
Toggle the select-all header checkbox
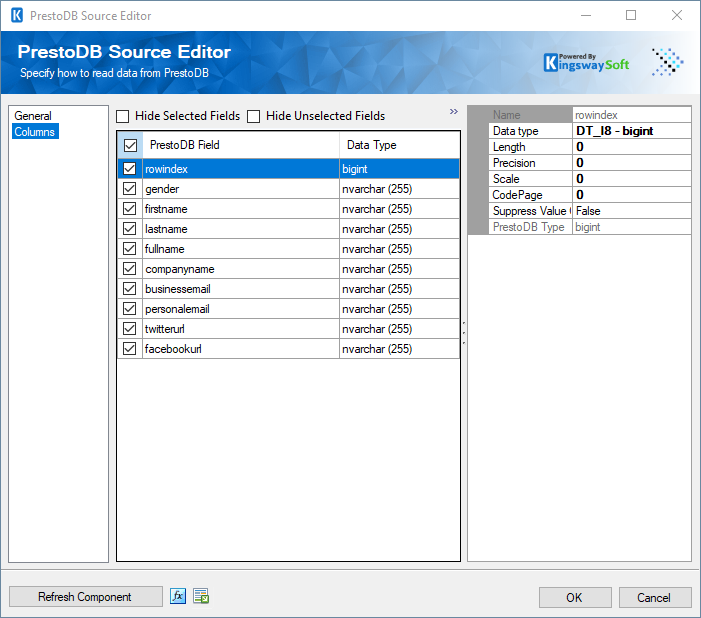(131, 145)
